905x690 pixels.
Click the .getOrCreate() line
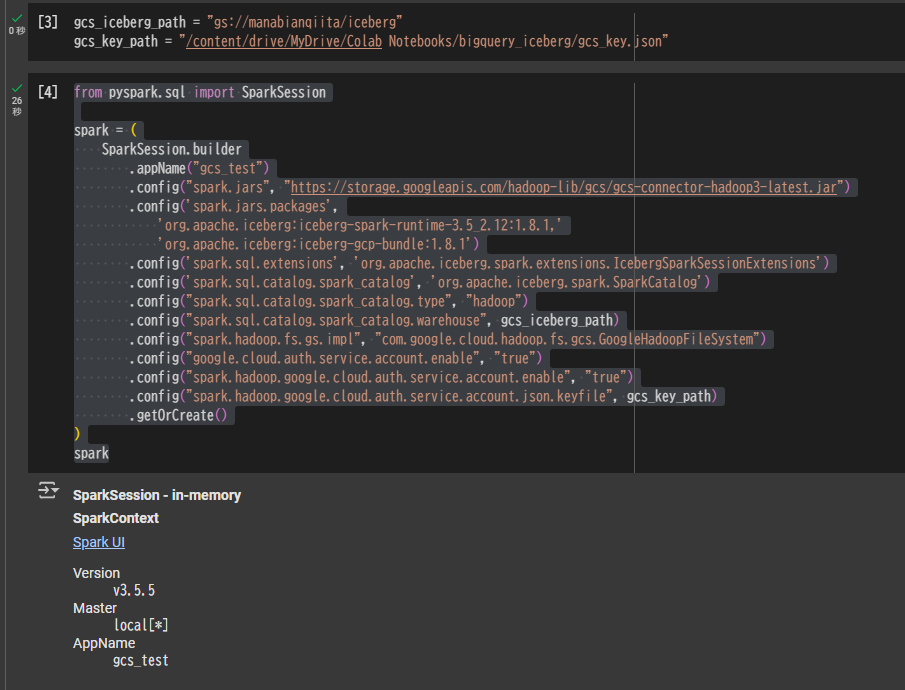(x=178, y=416)
